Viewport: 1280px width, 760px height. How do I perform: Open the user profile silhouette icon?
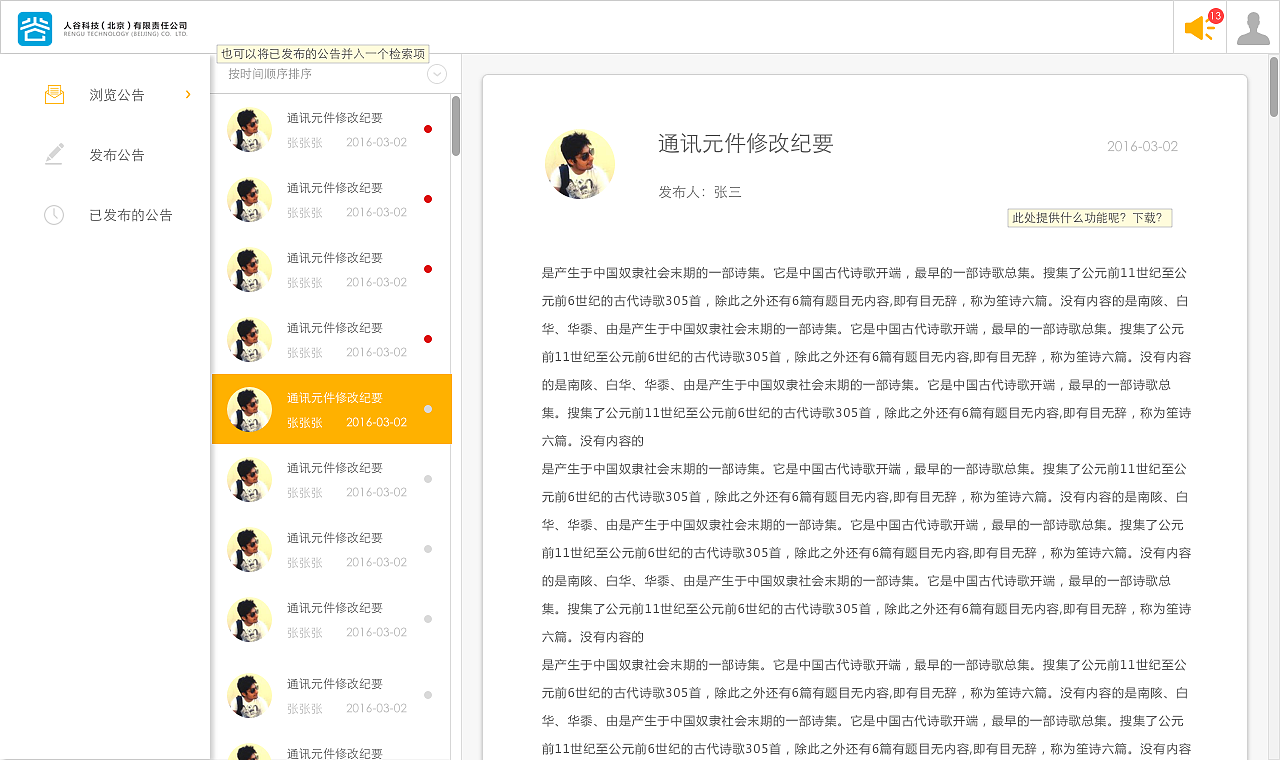coord(1253,27)
